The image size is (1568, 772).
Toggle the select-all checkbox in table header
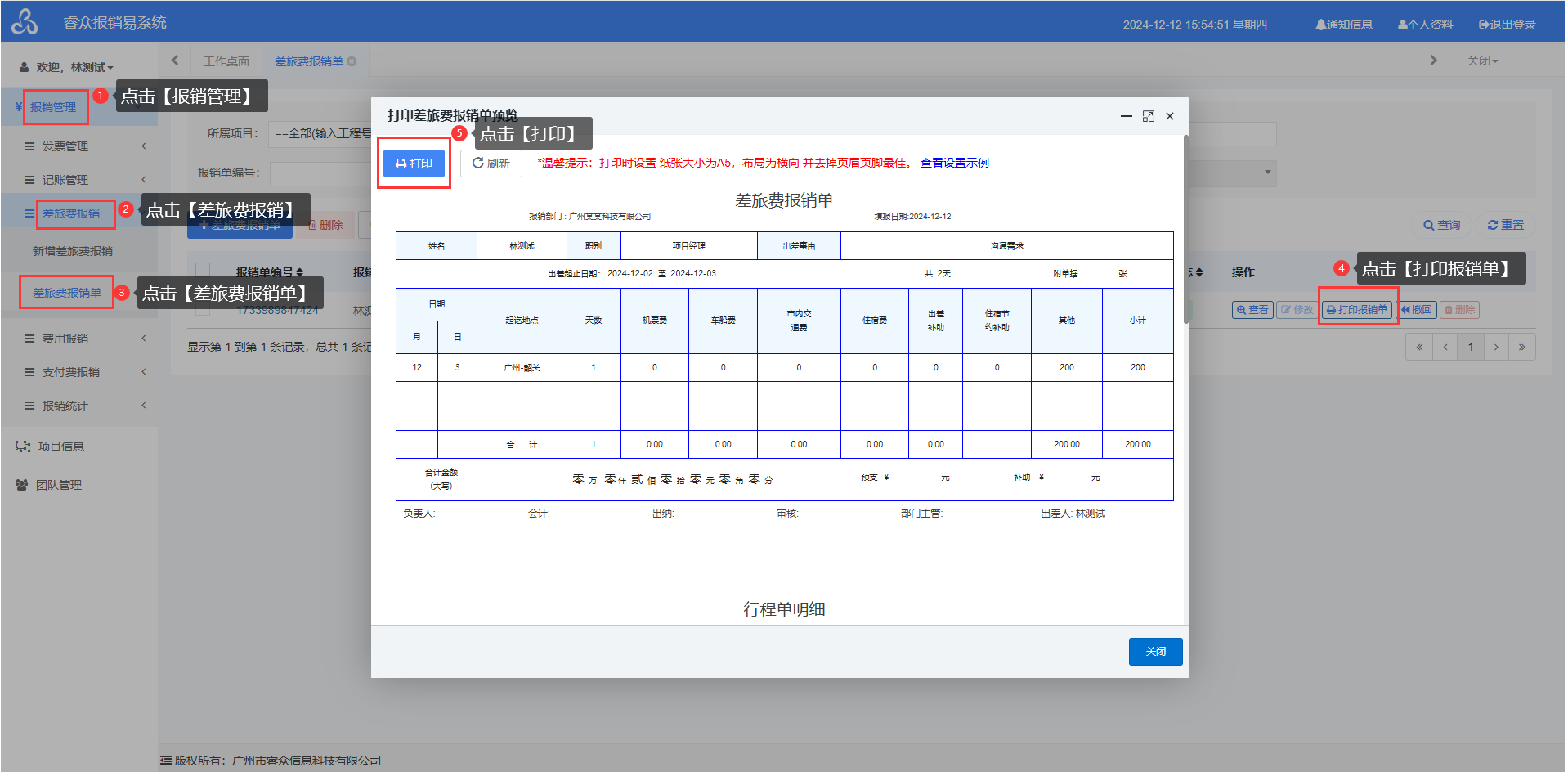(203, 272)
